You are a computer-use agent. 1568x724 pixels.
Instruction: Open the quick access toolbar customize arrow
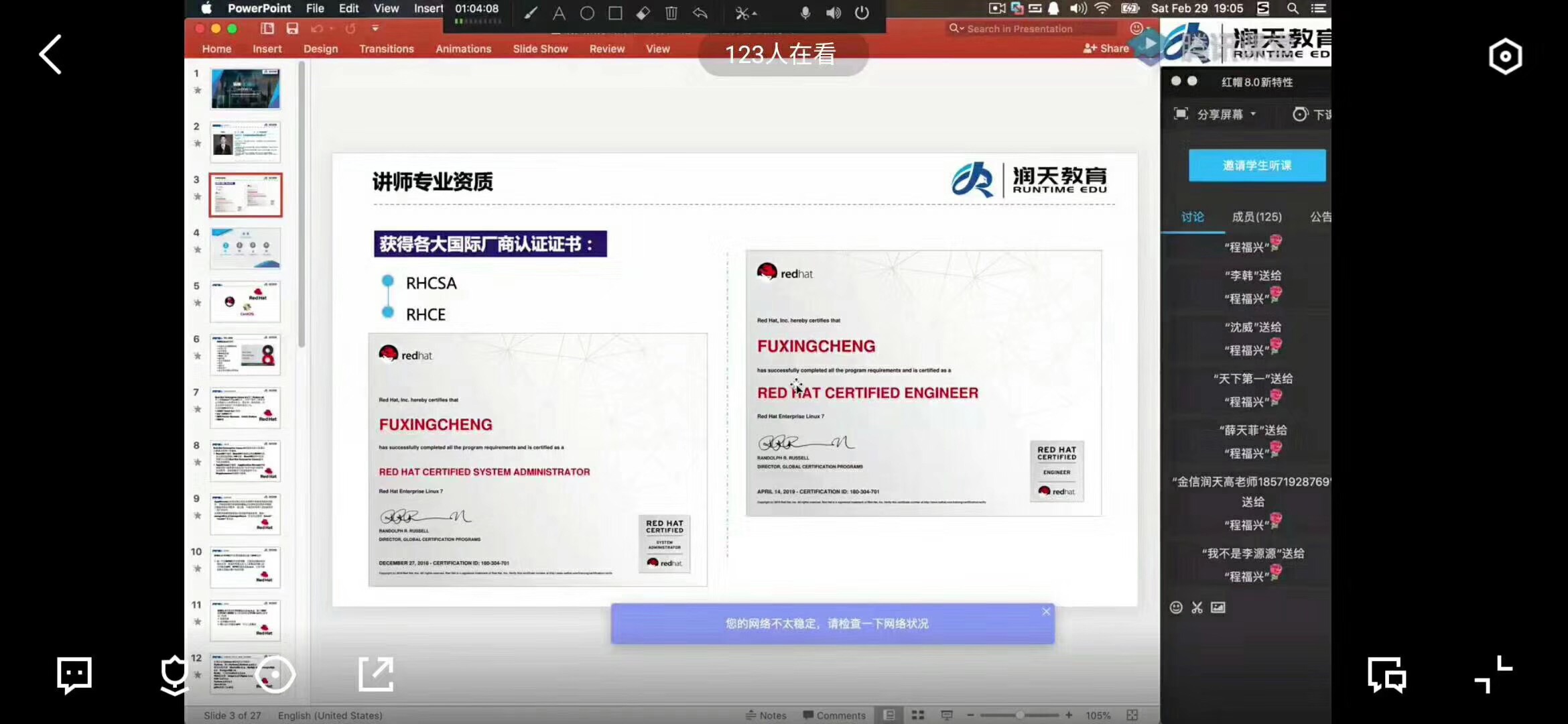375,28
